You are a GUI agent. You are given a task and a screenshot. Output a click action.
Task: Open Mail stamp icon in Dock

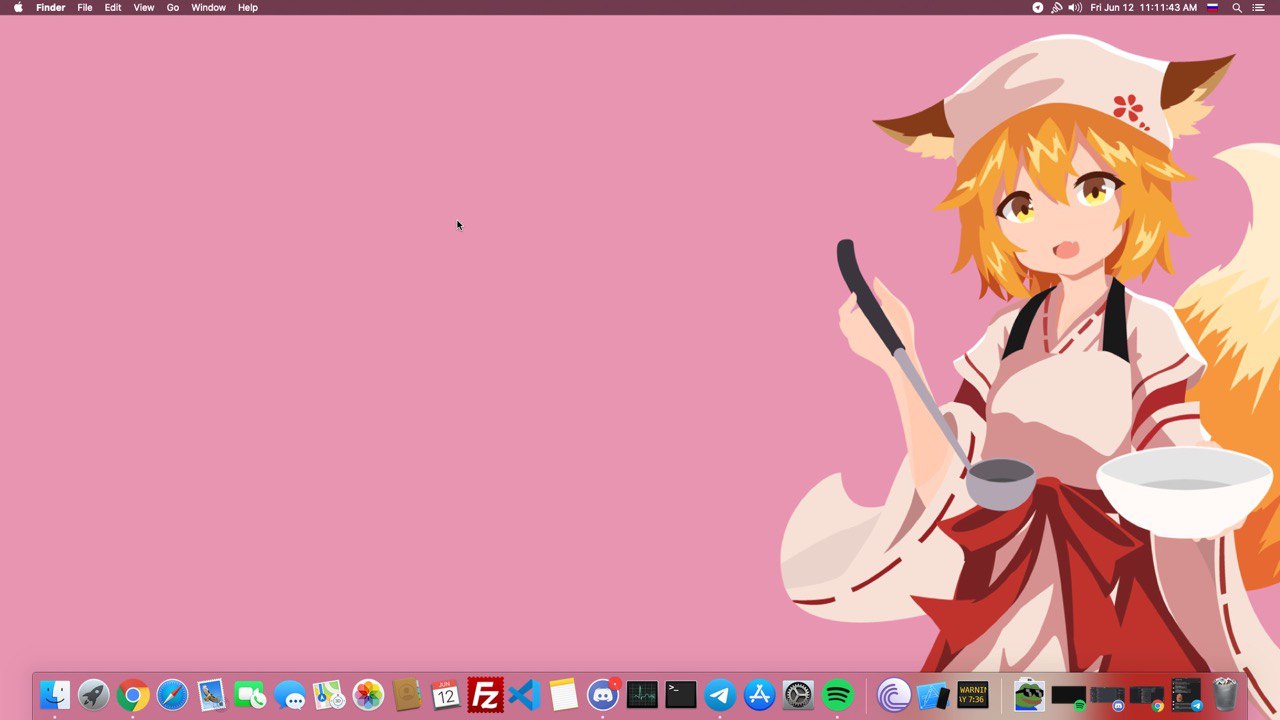211,694
